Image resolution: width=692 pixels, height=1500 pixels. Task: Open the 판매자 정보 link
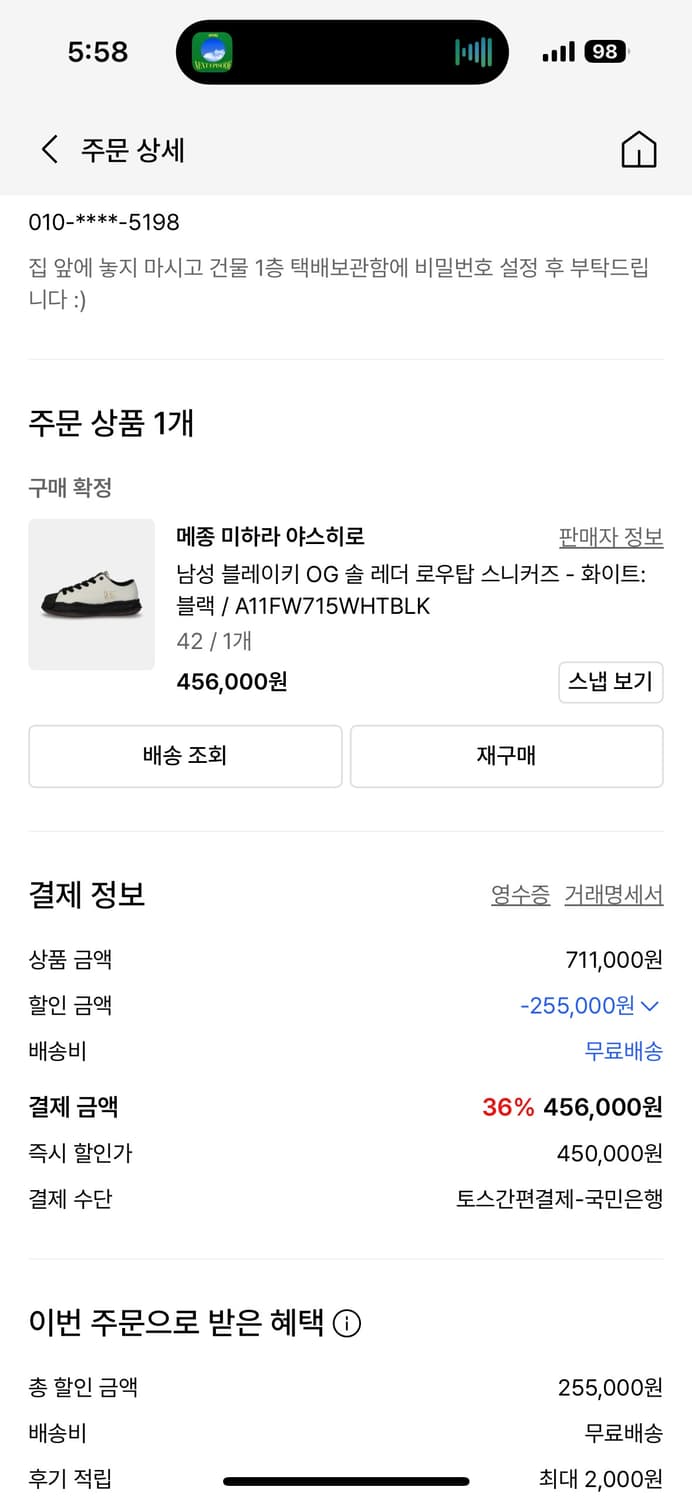click(x=610, y=537)
